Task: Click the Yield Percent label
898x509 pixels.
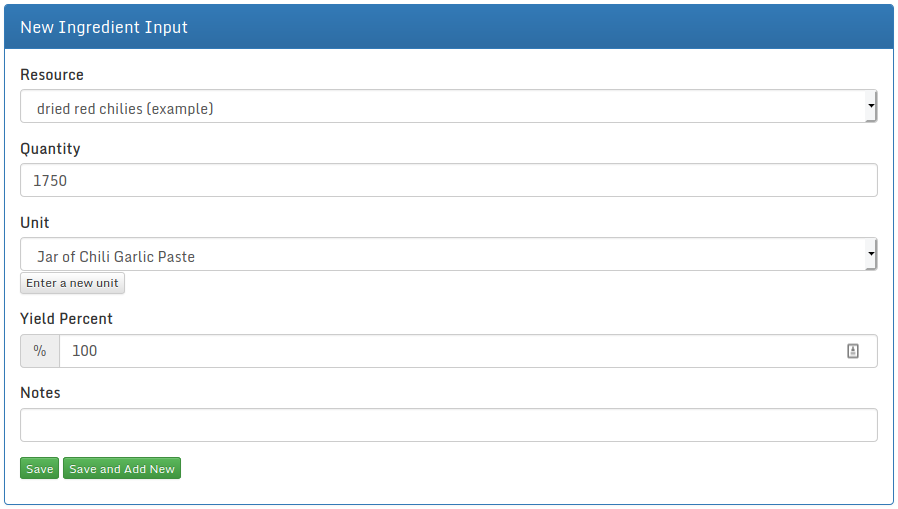Action: (66, 319)
